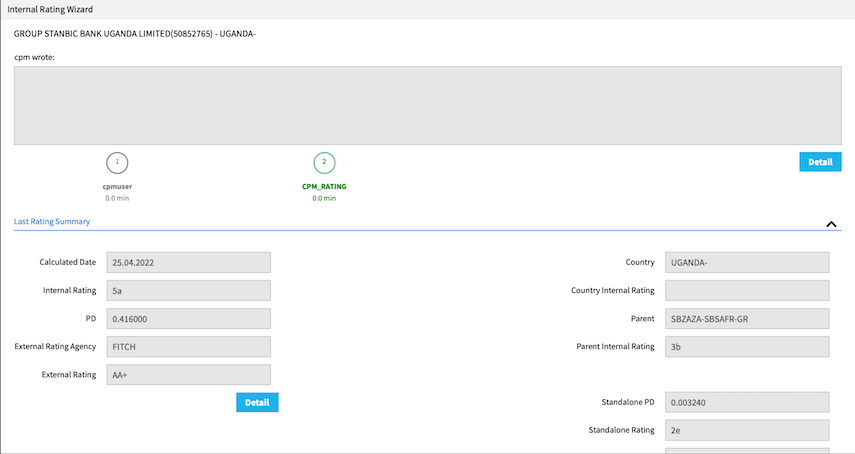
Task: Select workflow step 1 circle cpmuser
Action: pyautogui.click(x=117, y=162)
